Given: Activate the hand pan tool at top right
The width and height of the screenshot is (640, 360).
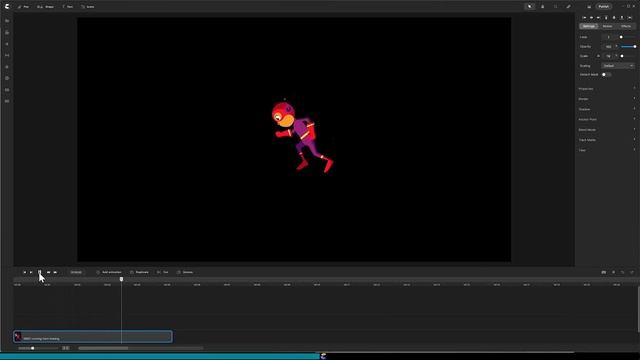Looking at the screenshot, I should coord(542,7).
